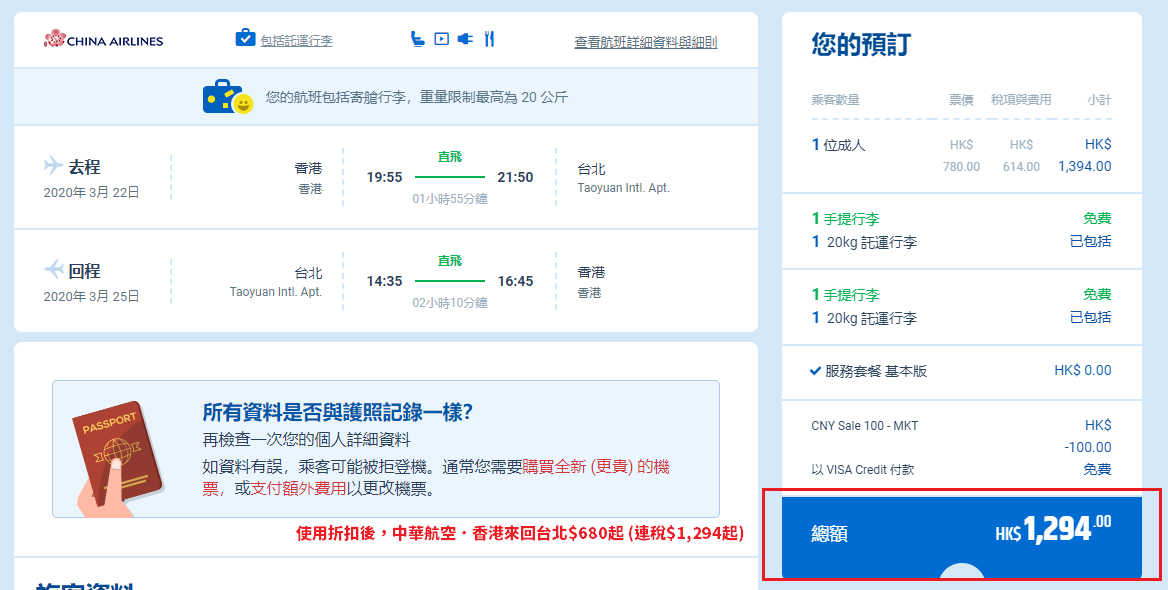Click the red 支付額外費用 text
The height and width of the screenshot is (590, 1168).
[x=299, y=489]
